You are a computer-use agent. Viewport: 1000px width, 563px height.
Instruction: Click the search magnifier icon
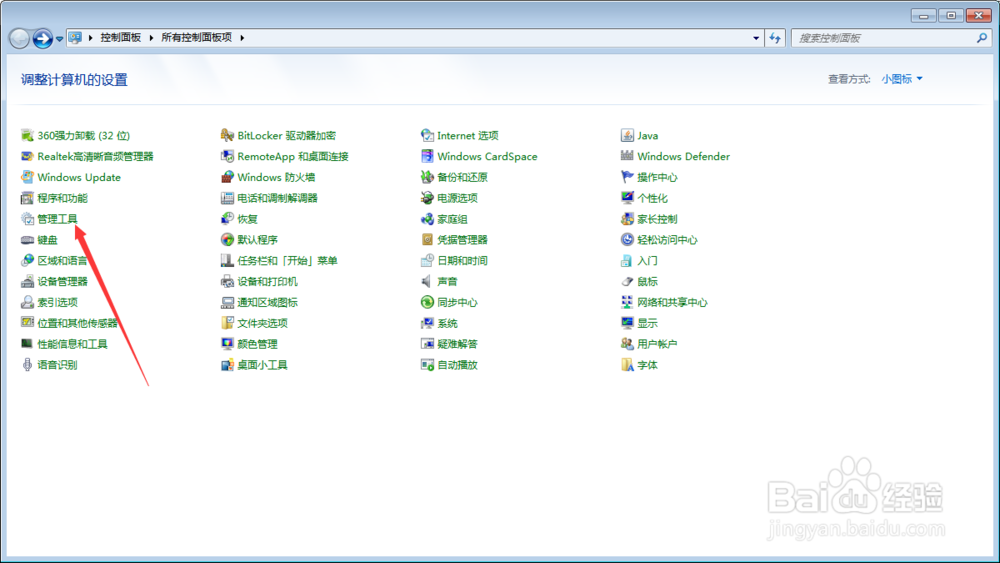click(982, 38)
